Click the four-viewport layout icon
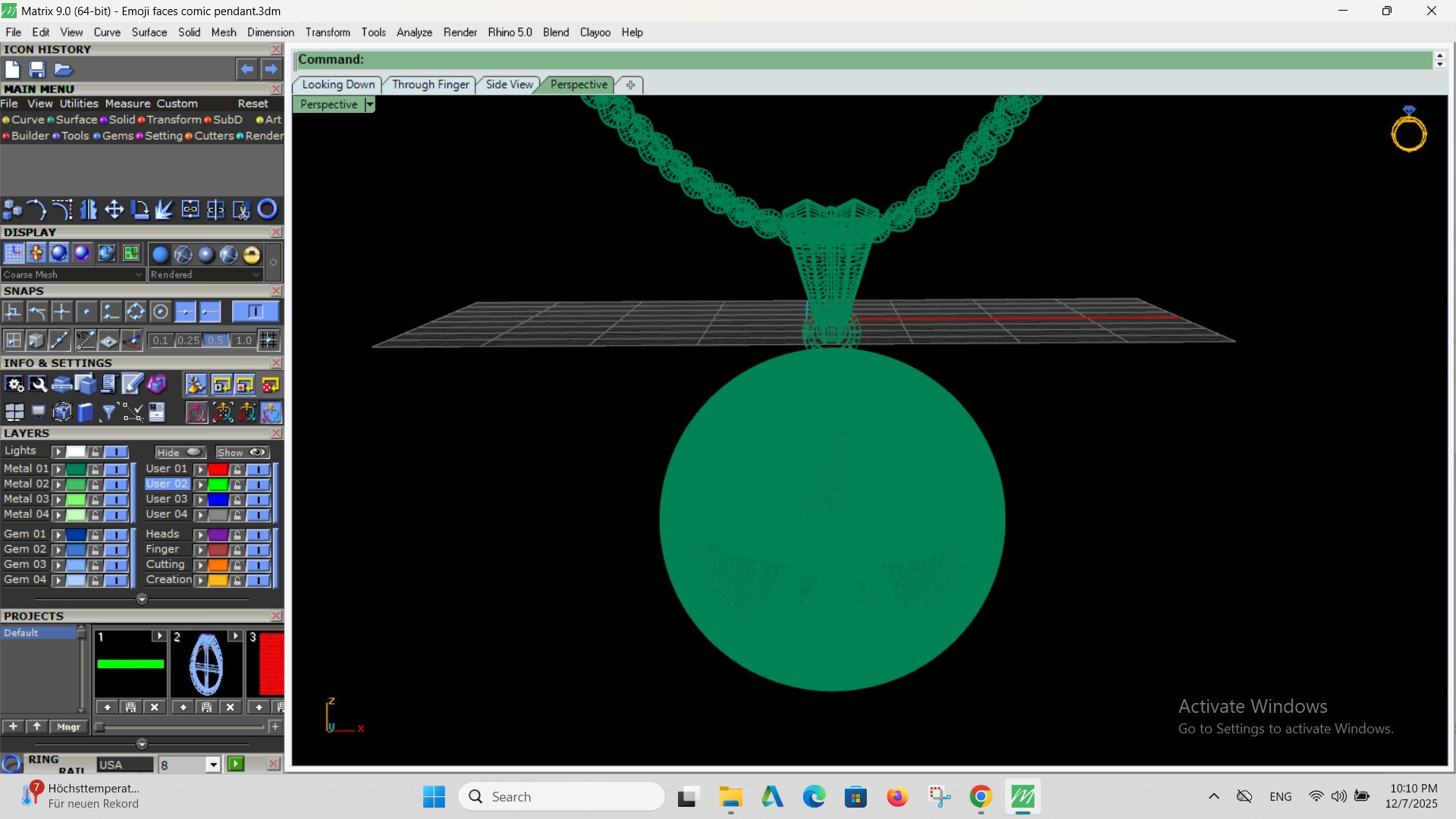The height and width of the screenshot is (819, 1456). click(x=14, y=412)
